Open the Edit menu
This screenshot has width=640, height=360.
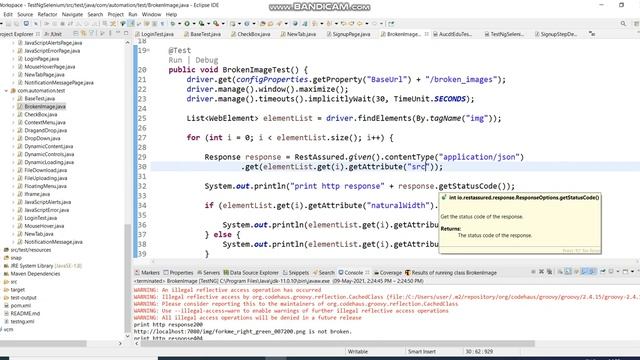pos(7,14)
